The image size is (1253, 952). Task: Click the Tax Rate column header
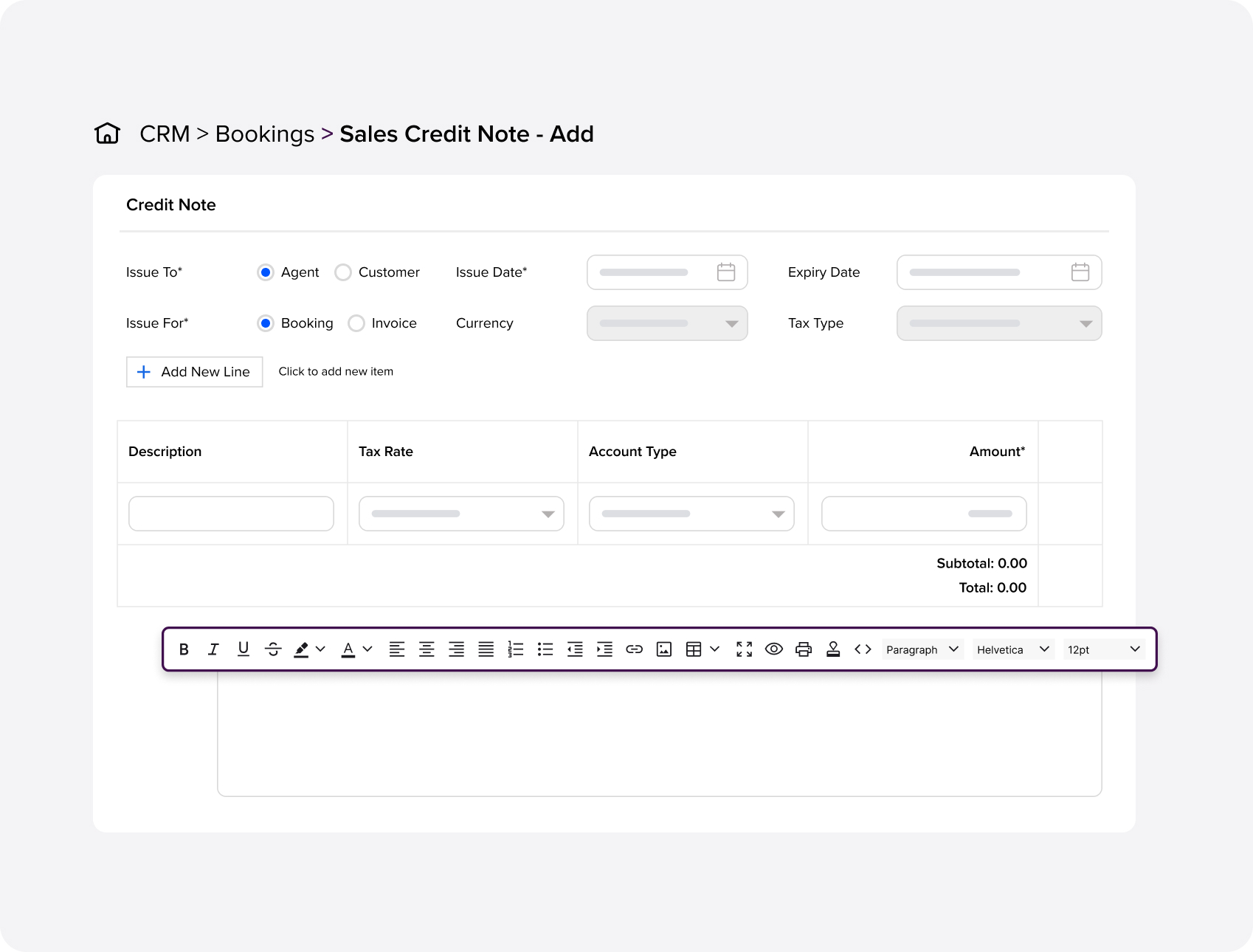pos(386,452)
